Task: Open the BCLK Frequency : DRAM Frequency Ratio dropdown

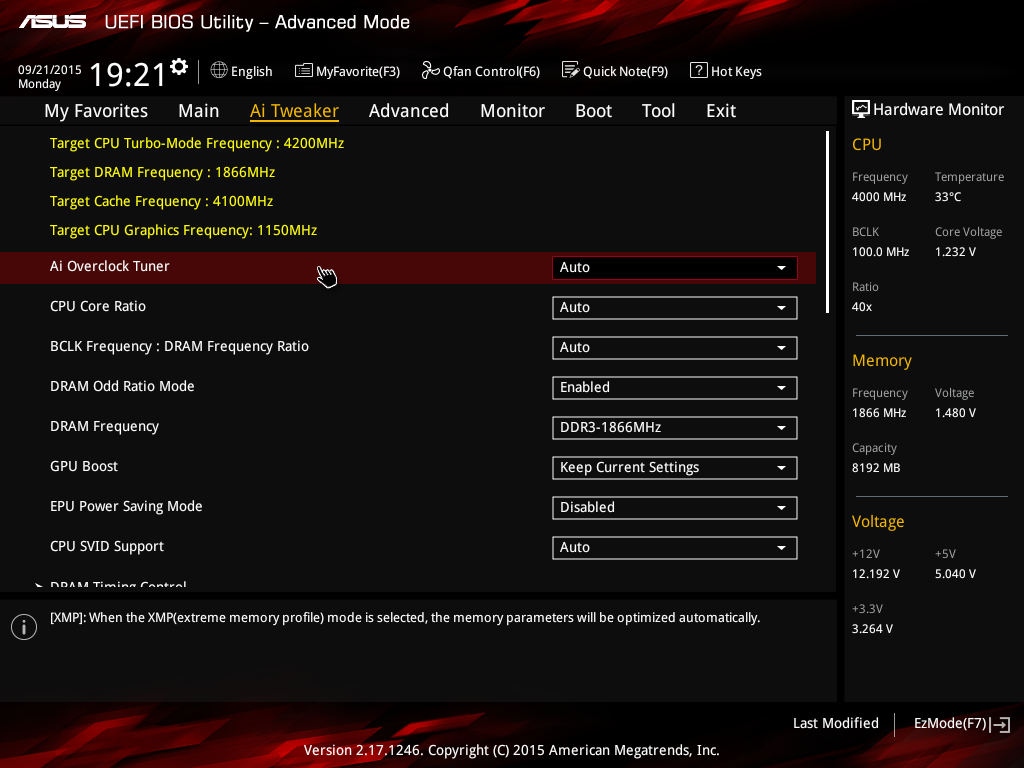Action: point(675,347)
